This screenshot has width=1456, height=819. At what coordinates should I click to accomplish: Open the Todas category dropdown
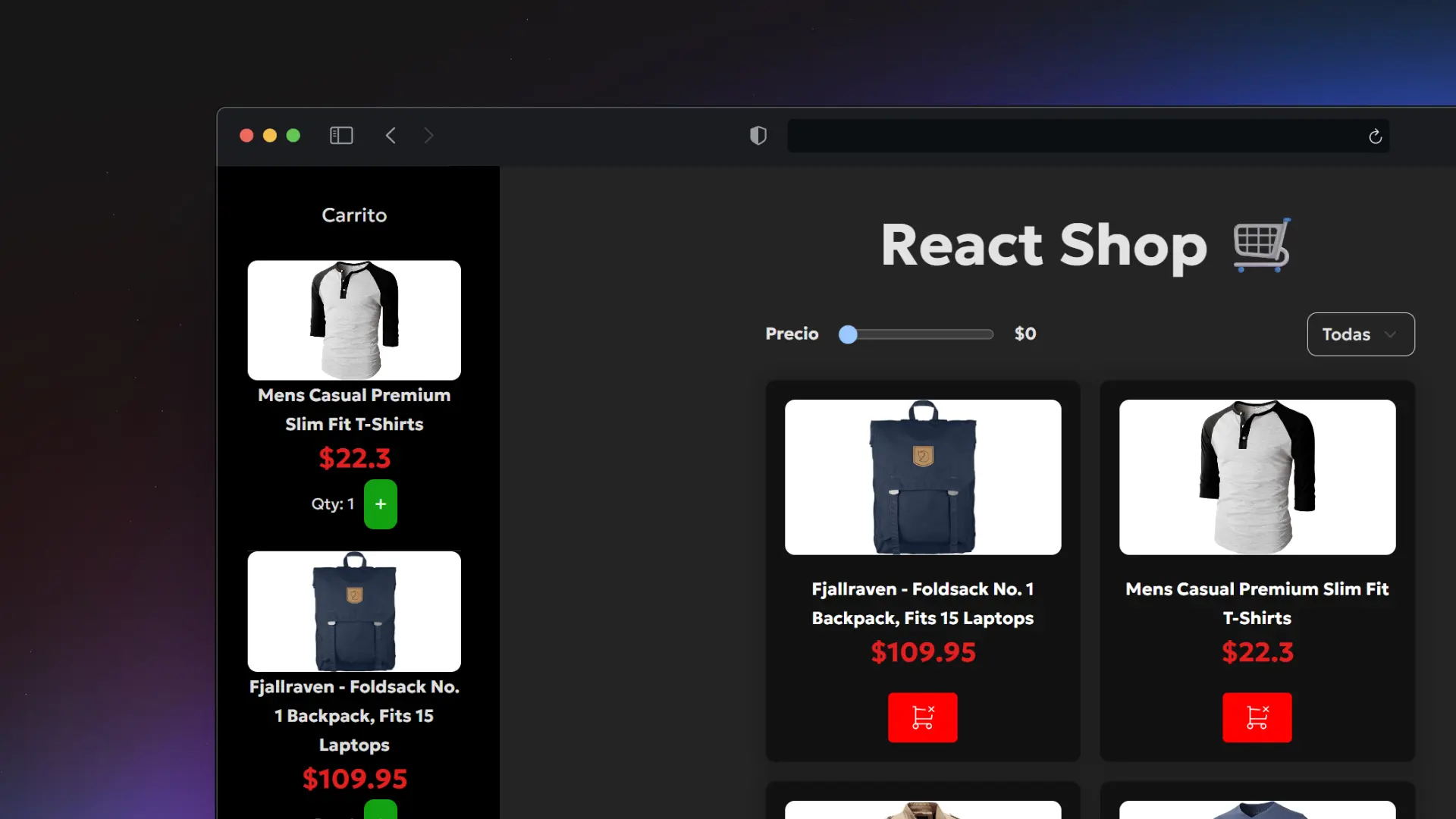tap(1360, 334)
